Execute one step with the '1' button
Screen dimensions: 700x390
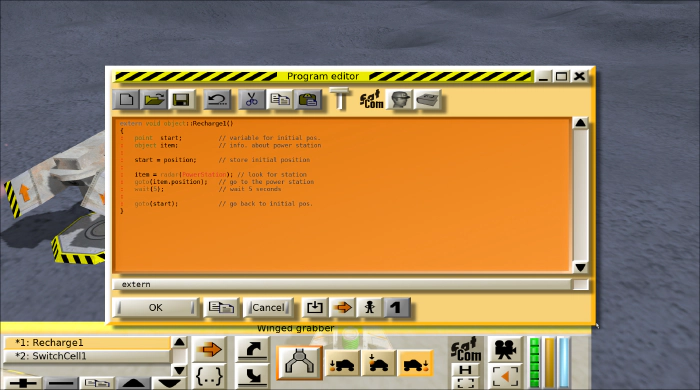pyautogui.click(x=396, y=307)
